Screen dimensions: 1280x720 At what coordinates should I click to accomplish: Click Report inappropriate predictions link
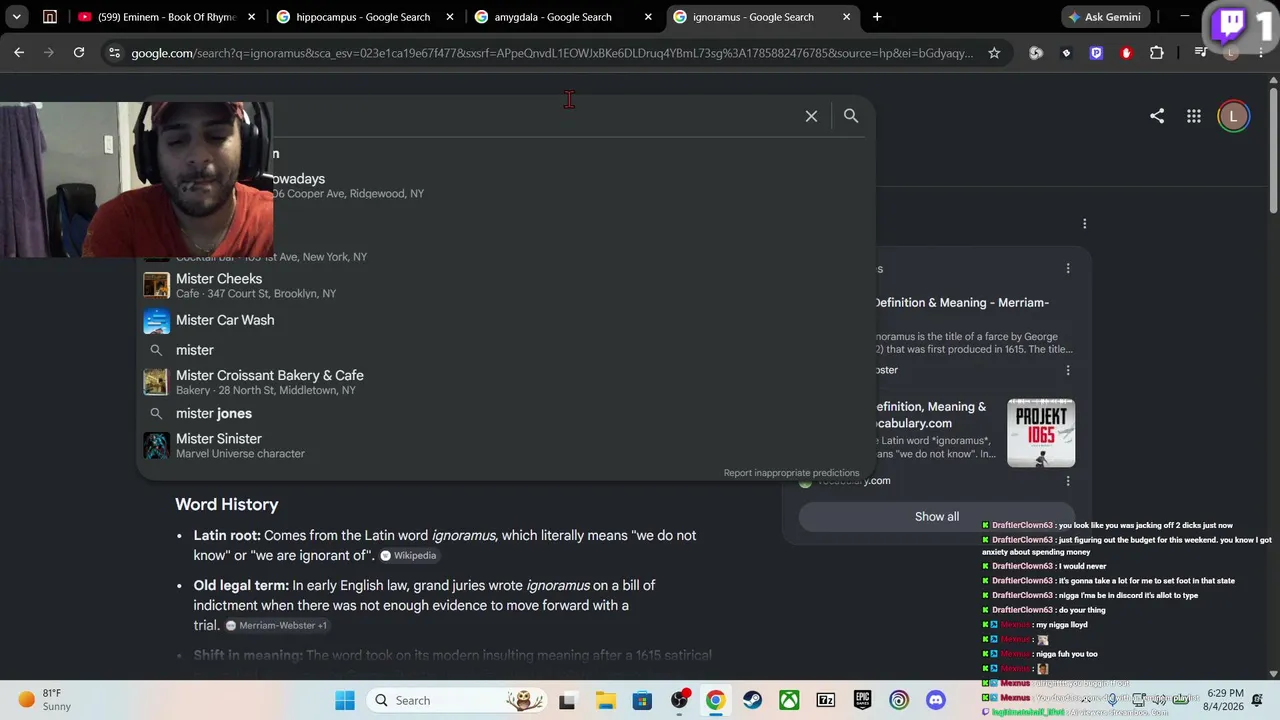(x=791, y=473)
